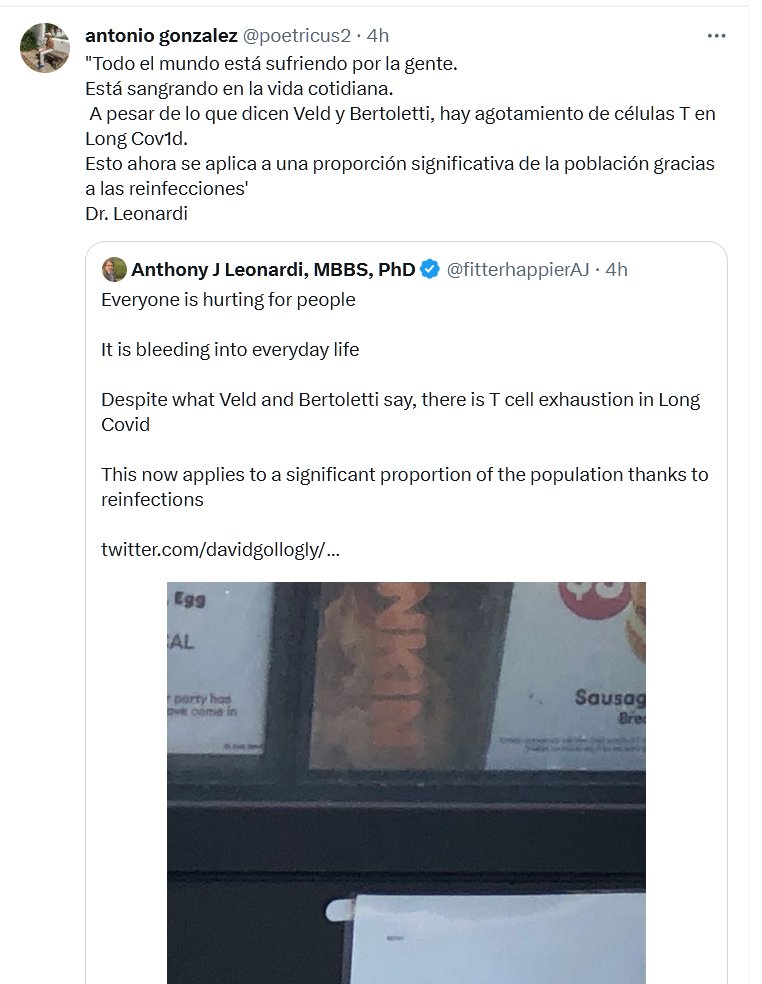Click the blue verified checkmark badge

pos(430,269)
